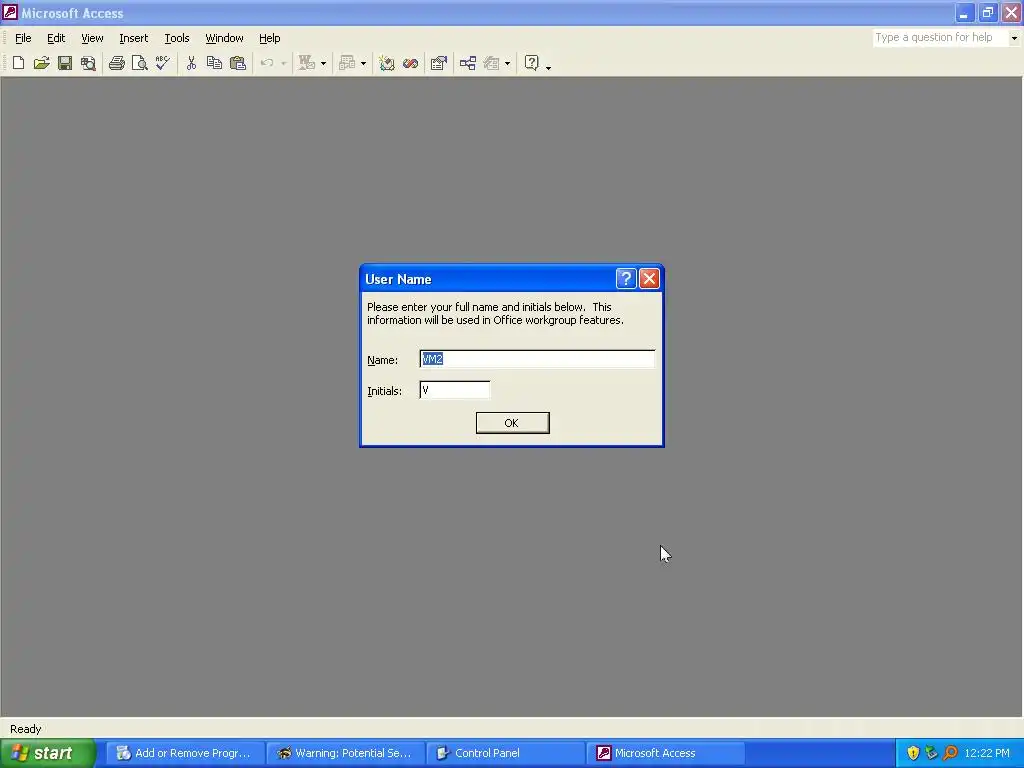Open the Edit menu

(56, 38)
